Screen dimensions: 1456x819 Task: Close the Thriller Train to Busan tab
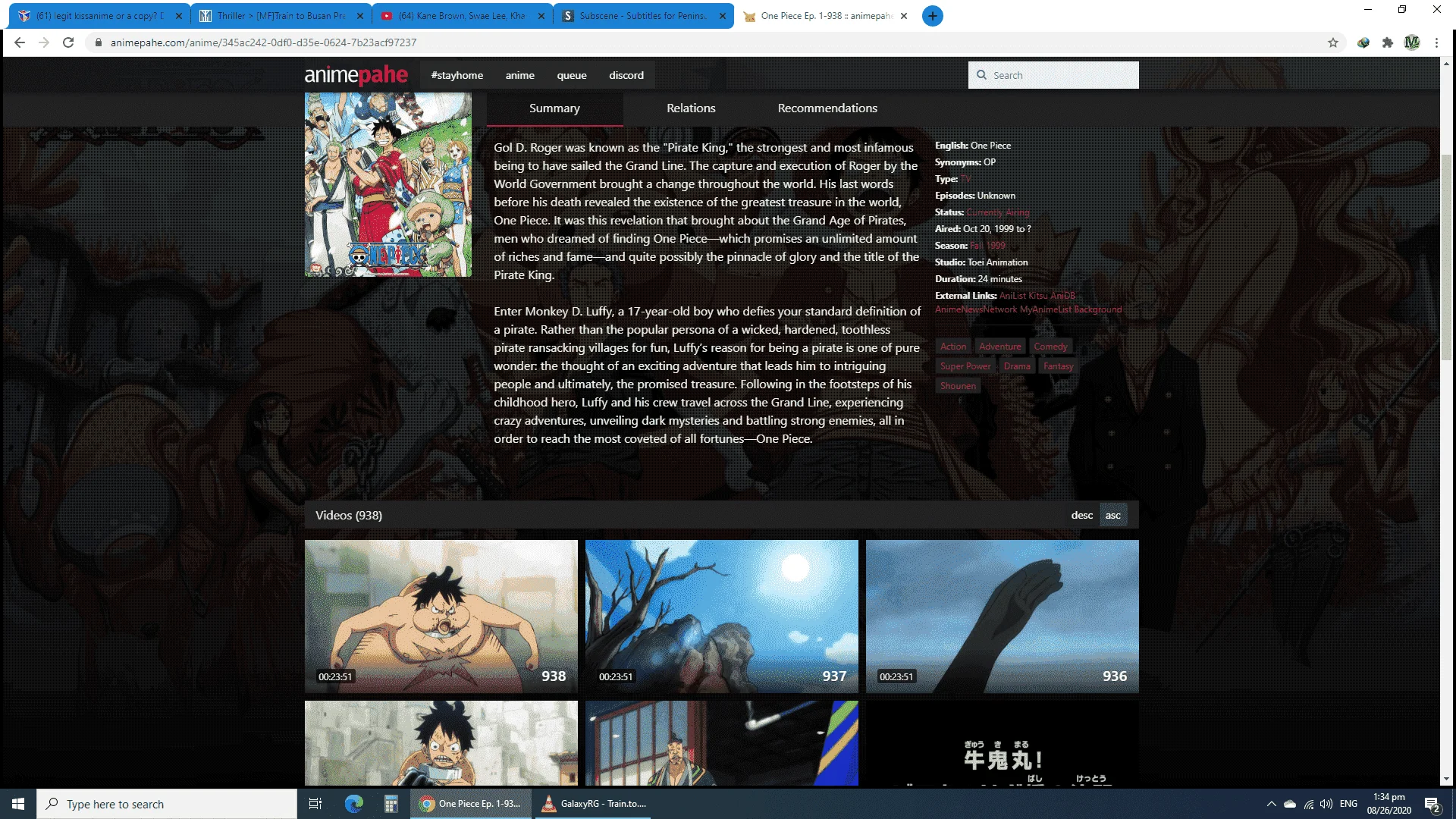coord(360,16)
